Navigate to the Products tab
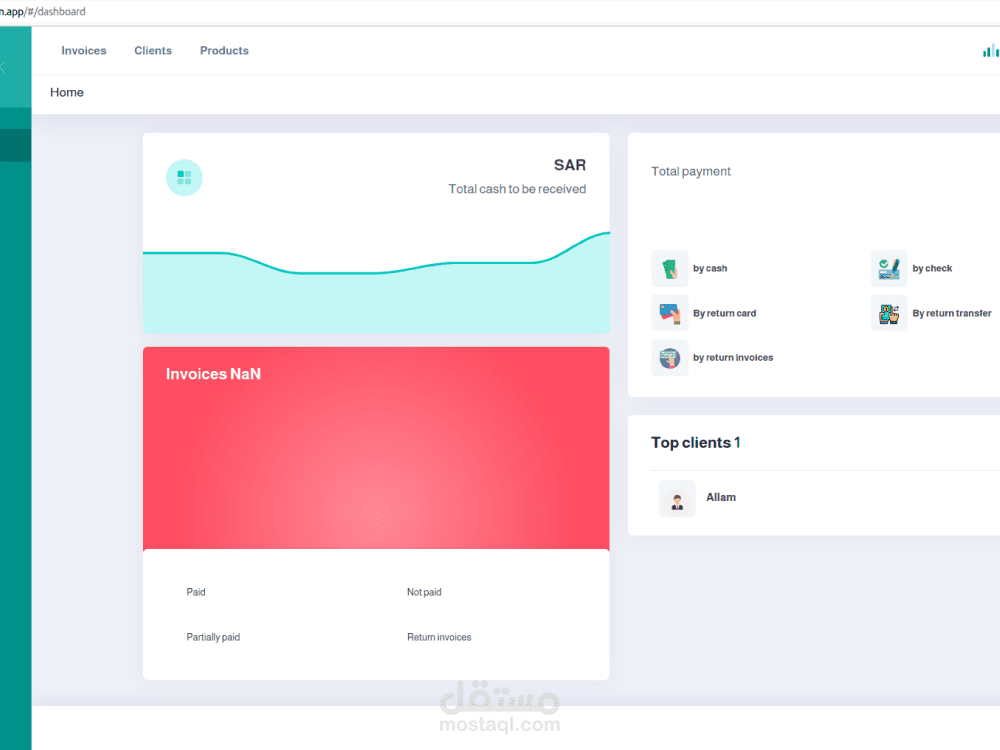Image resolution: width=1000 pixels, height=750 pixels. pos(224,50)
